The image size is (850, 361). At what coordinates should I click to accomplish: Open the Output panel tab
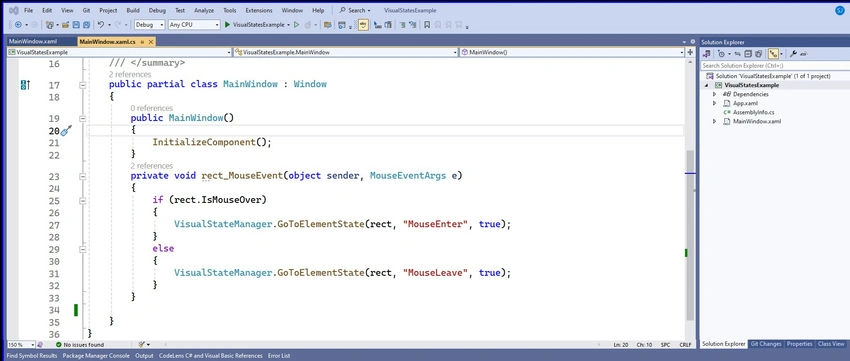tap(144, 356)
